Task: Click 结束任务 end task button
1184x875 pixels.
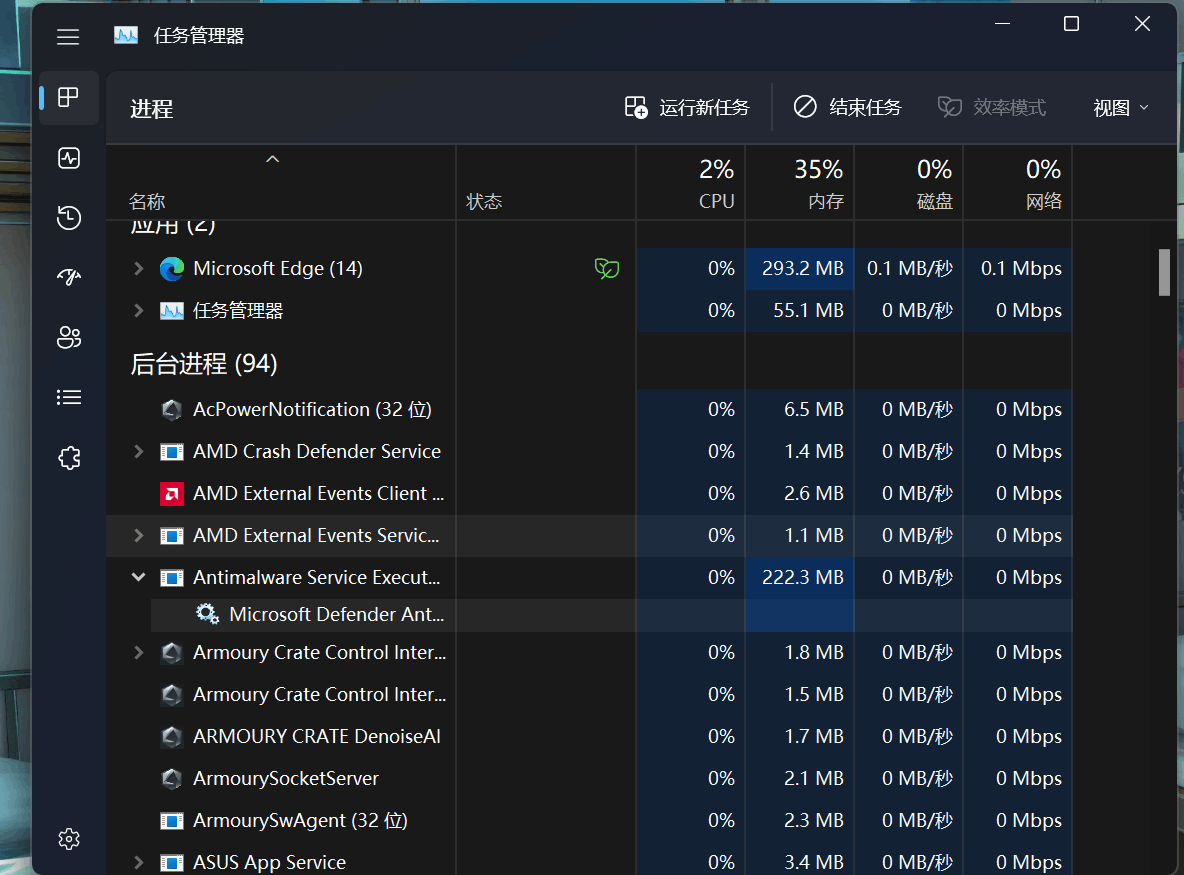Action: click(847, 107)
